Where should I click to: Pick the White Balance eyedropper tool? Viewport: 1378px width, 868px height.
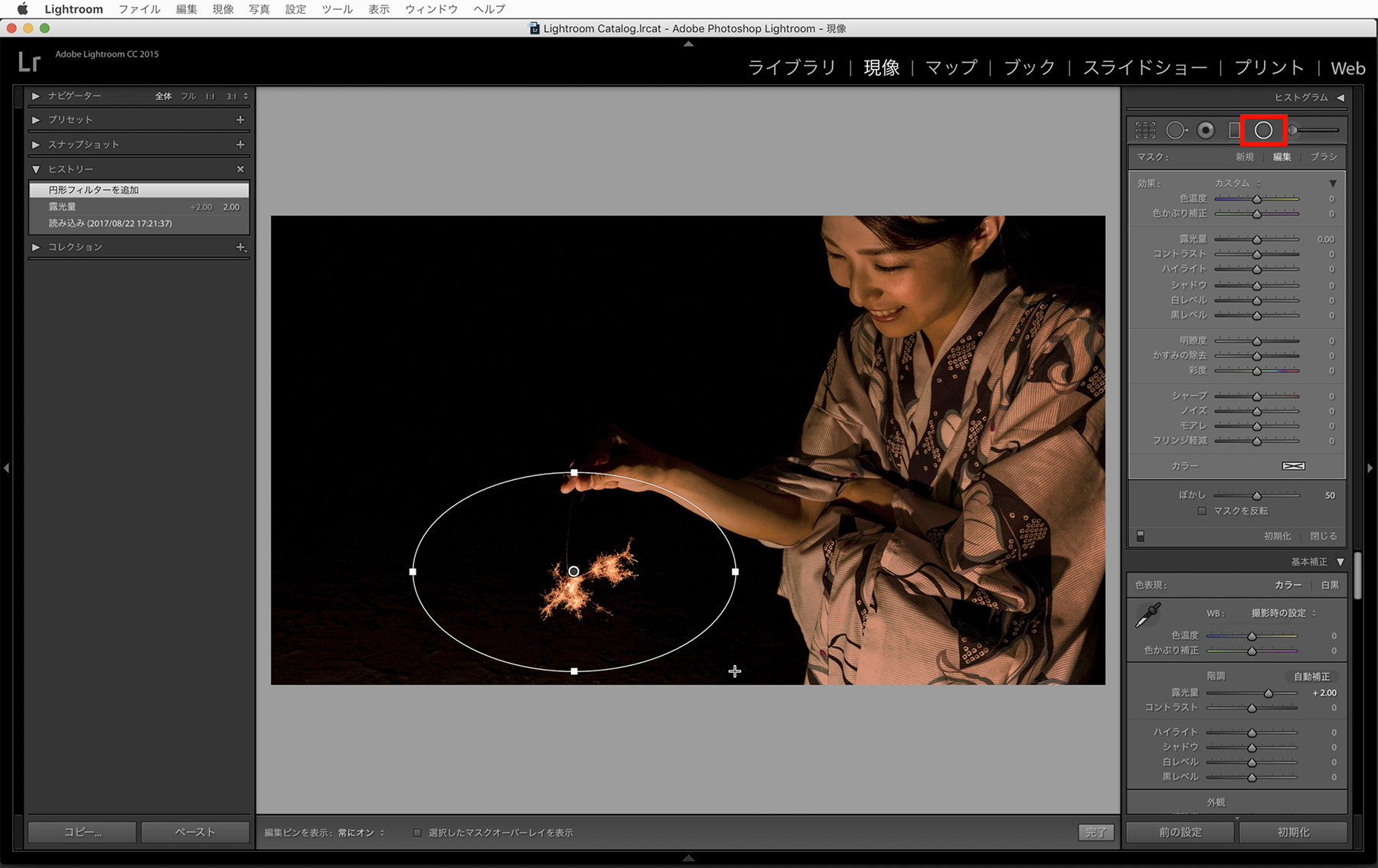click(x=1148, y=615)
